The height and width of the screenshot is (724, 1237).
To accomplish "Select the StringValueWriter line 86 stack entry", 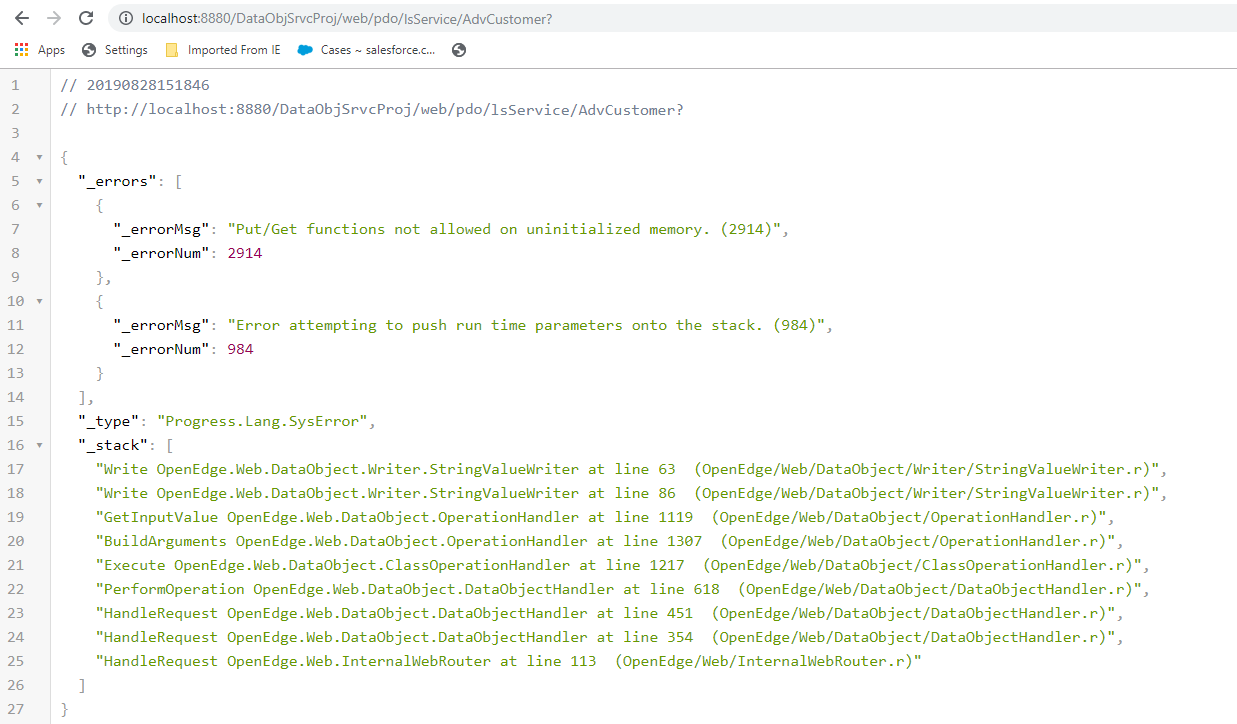I will 628,493.
